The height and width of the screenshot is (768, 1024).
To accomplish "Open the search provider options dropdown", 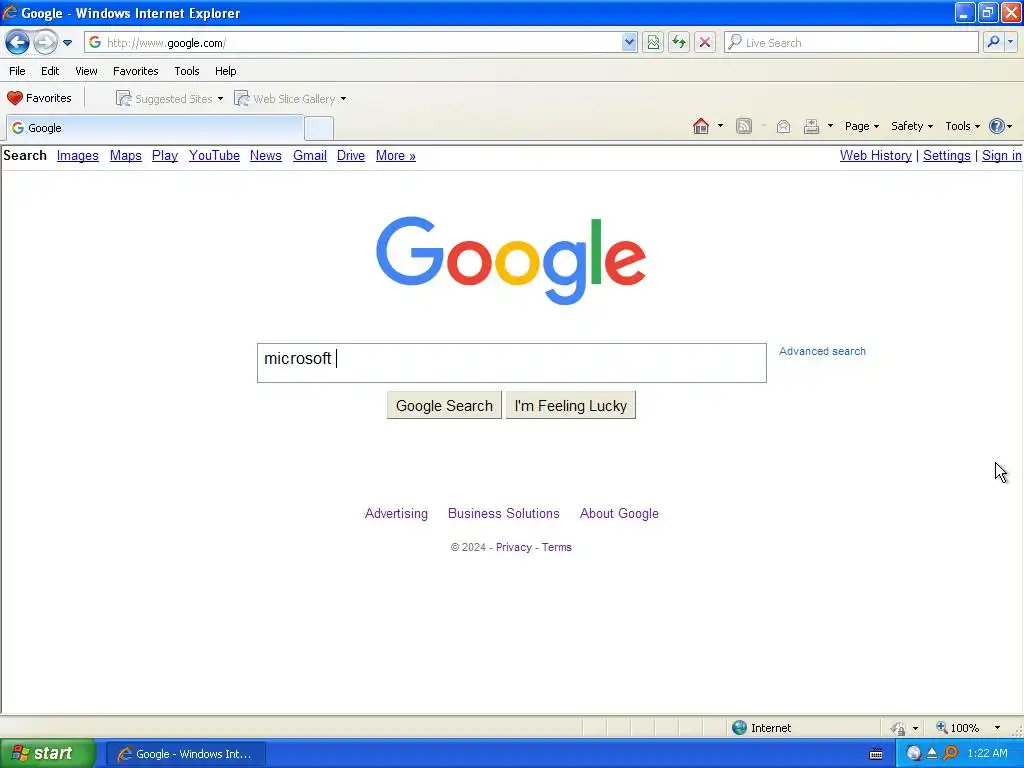I will pyautogui.click(x=1010, y=42).
